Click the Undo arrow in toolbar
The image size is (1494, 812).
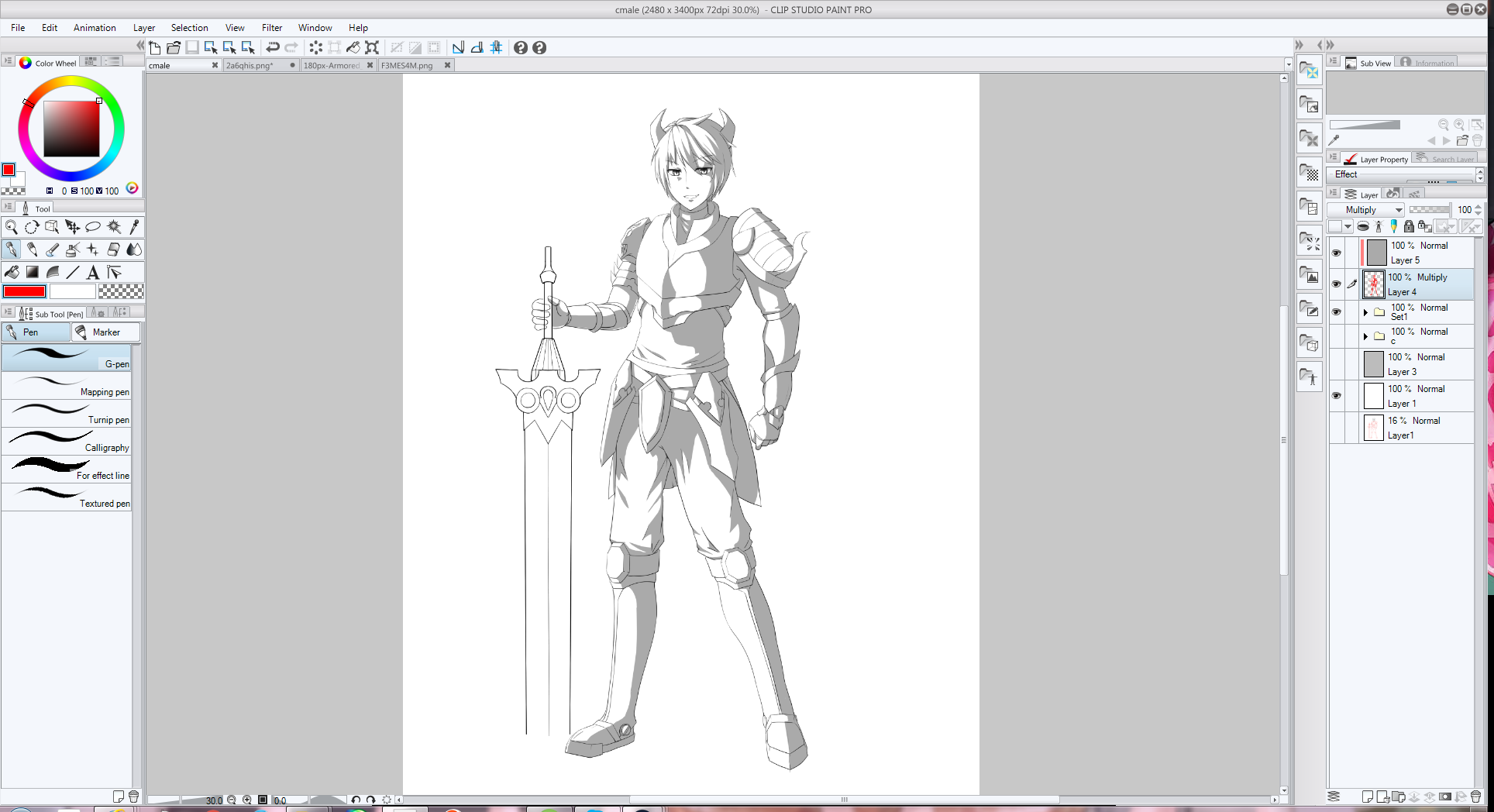click(273, 48)
